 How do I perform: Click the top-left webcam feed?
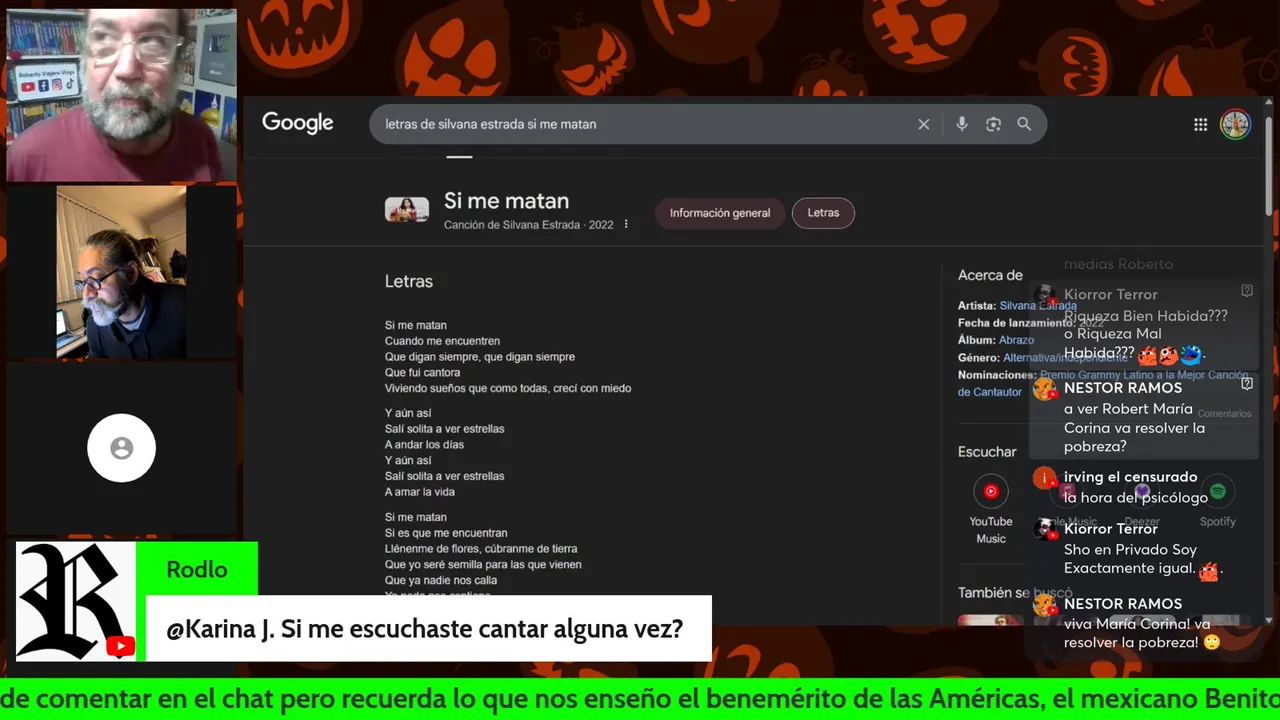[x=121, y=96]
